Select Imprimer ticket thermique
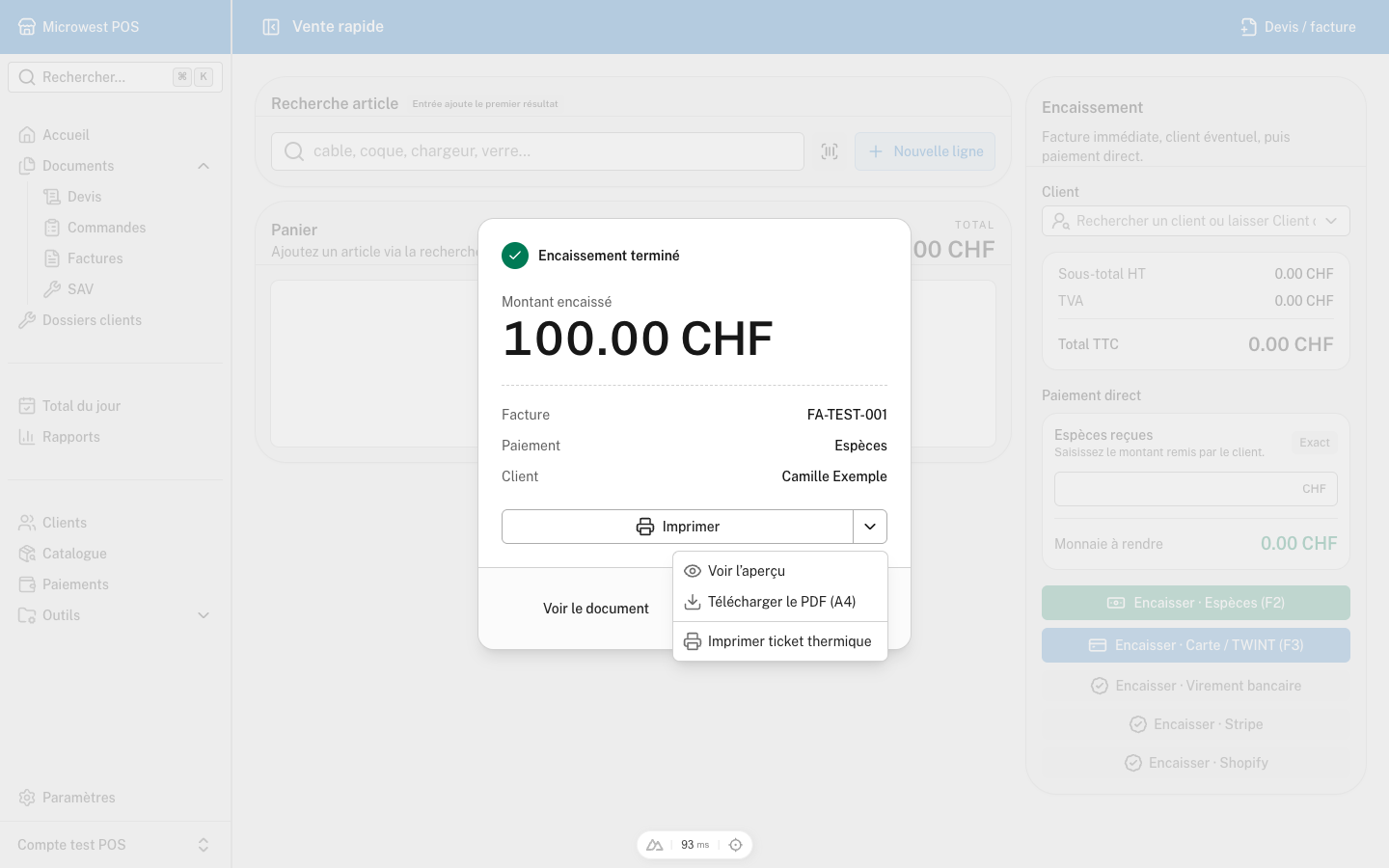Viewport: 1389px width, 868px height. 780,641
